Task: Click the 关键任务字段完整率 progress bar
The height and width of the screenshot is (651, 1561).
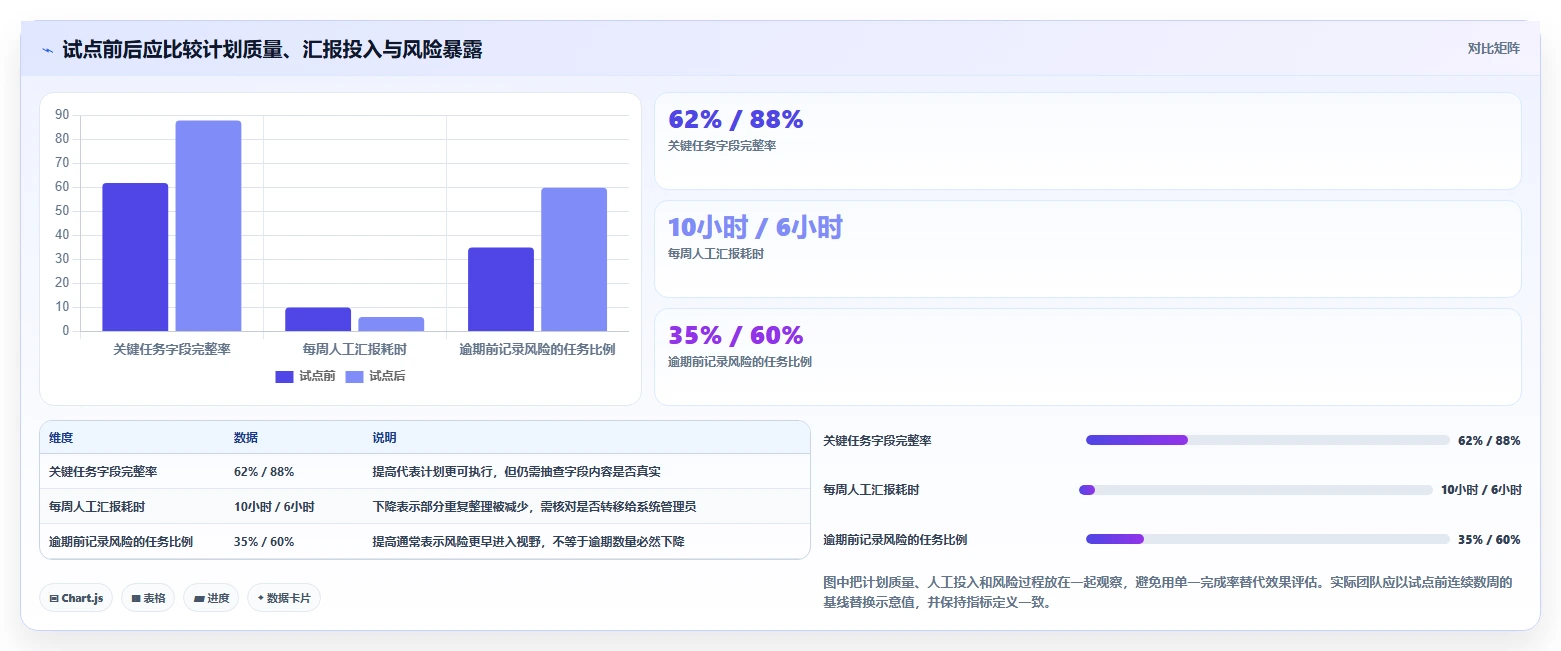Action: click(x=1267, y=440)
